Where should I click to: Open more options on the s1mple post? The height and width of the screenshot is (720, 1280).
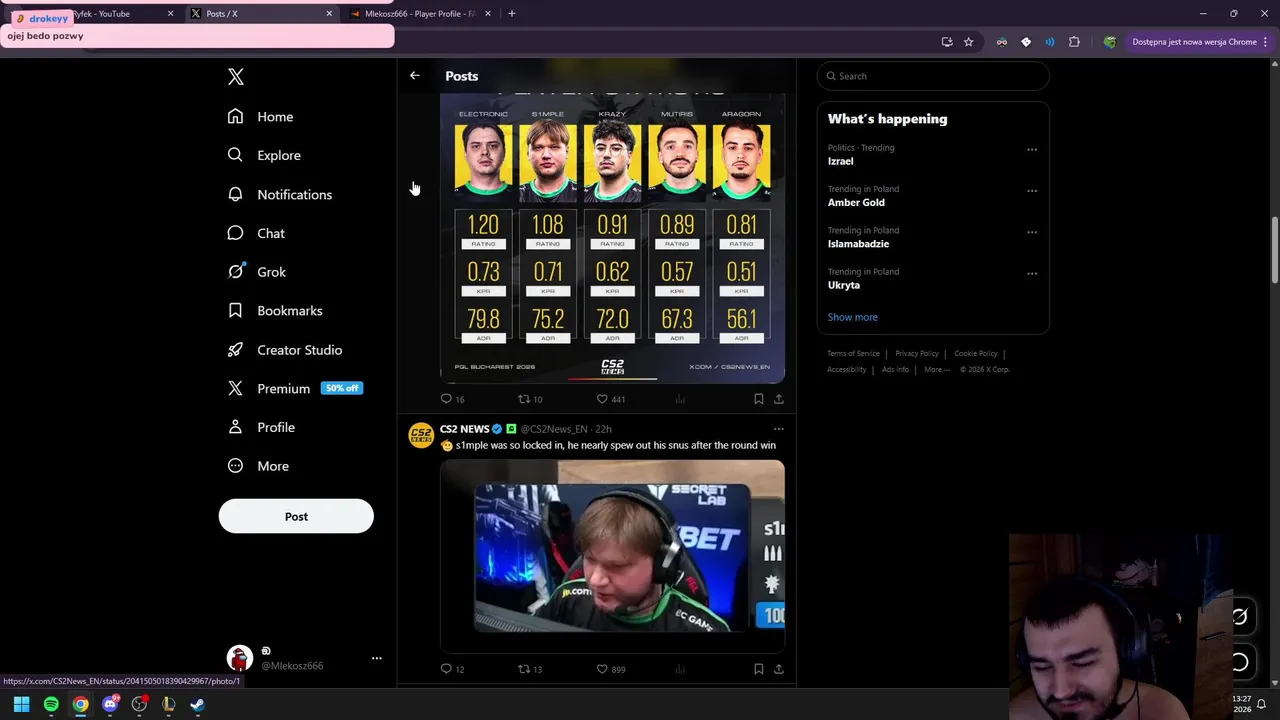[x=778, y=429]
